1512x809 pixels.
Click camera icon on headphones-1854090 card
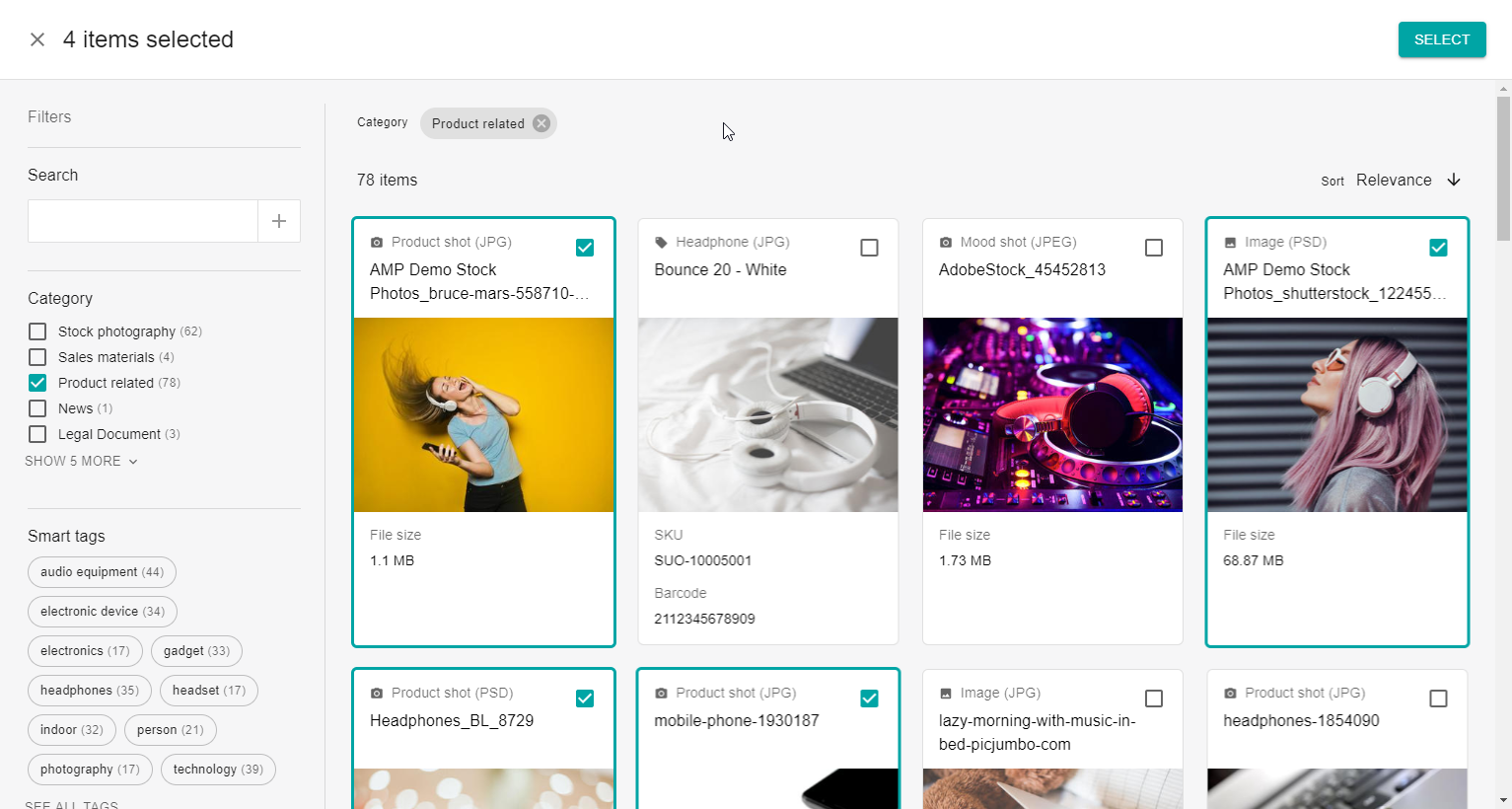point(1230,693)
